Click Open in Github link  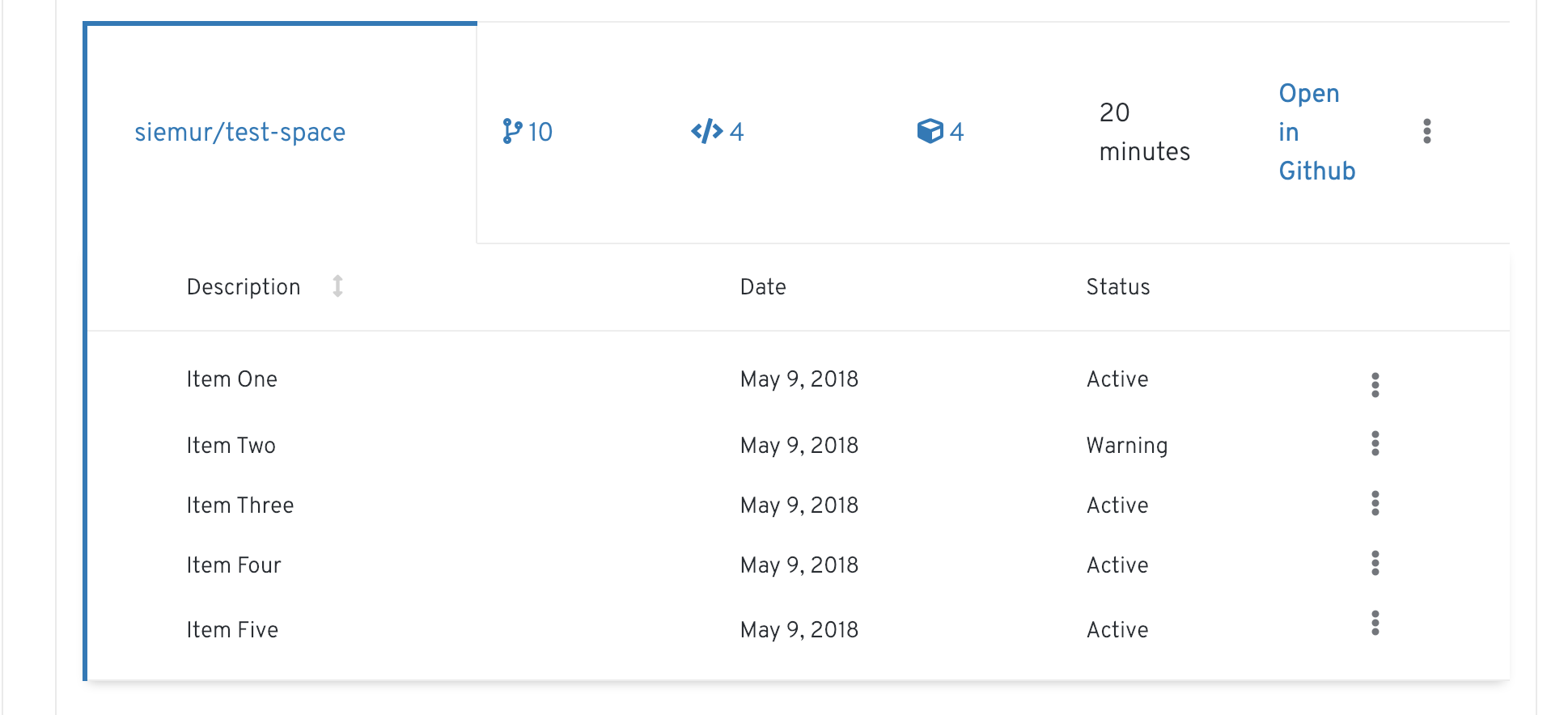click(x=1316, y=132)
